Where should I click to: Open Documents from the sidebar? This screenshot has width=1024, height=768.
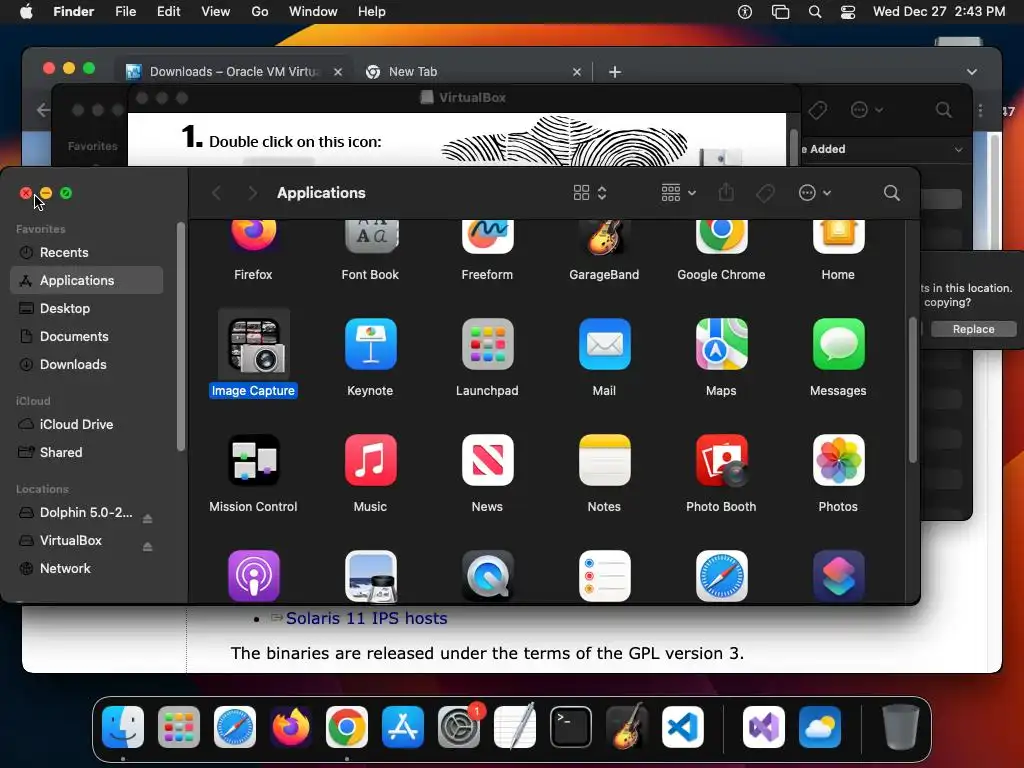coord(86,336)
